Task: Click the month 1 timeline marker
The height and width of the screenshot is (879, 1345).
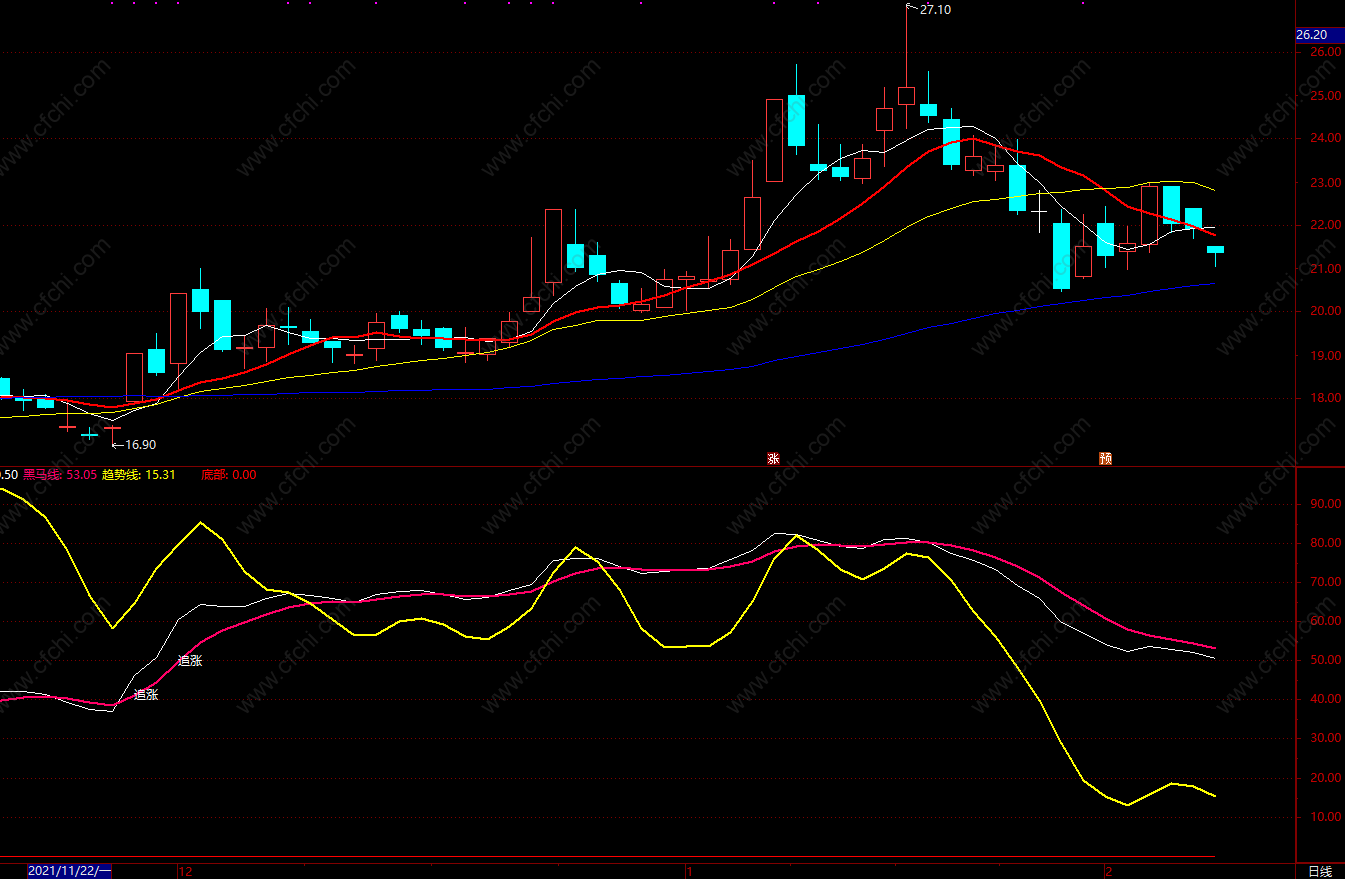Action: pyautogui.click(x=689, y=871)
